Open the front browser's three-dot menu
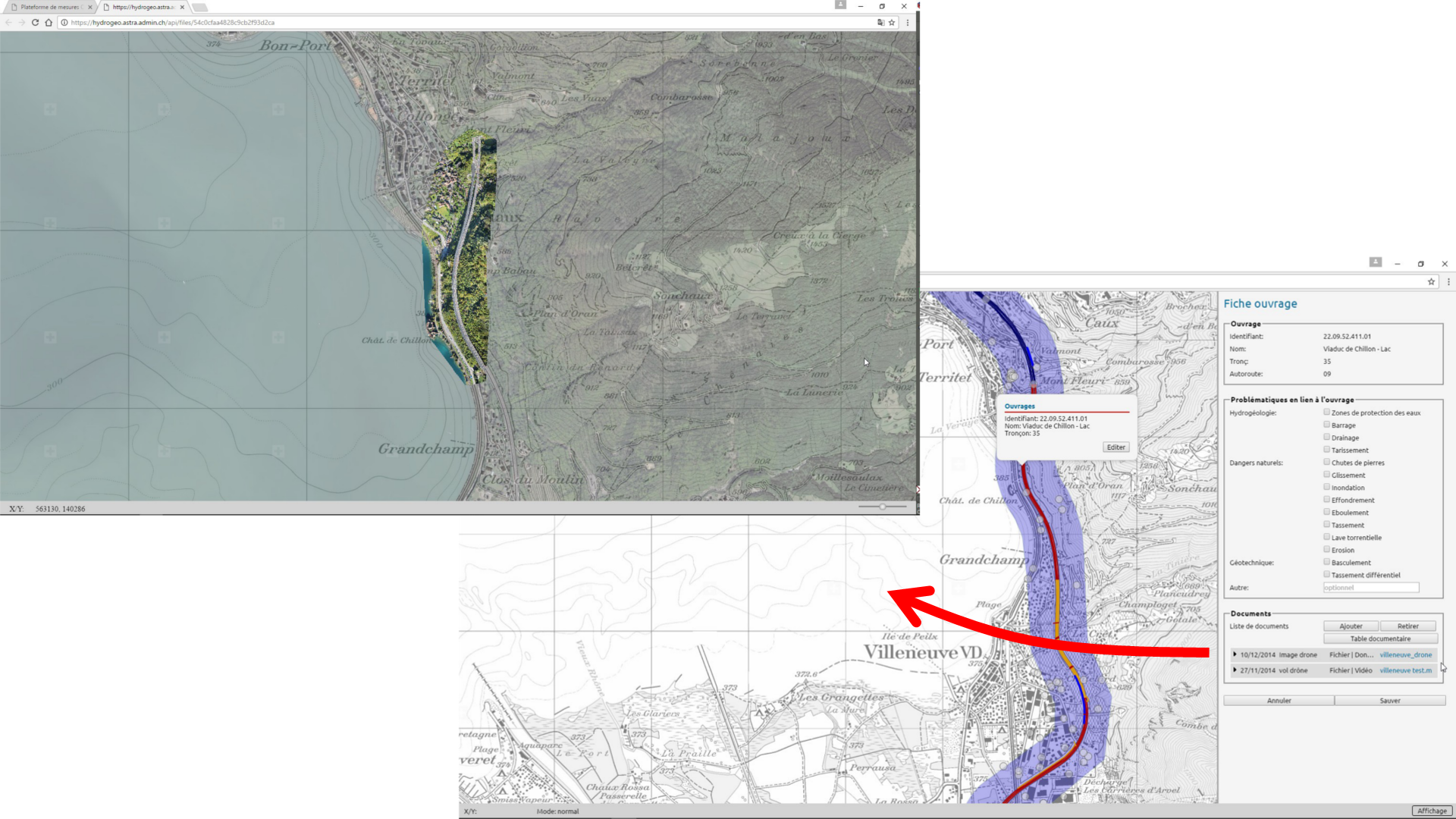 [908, 23]
